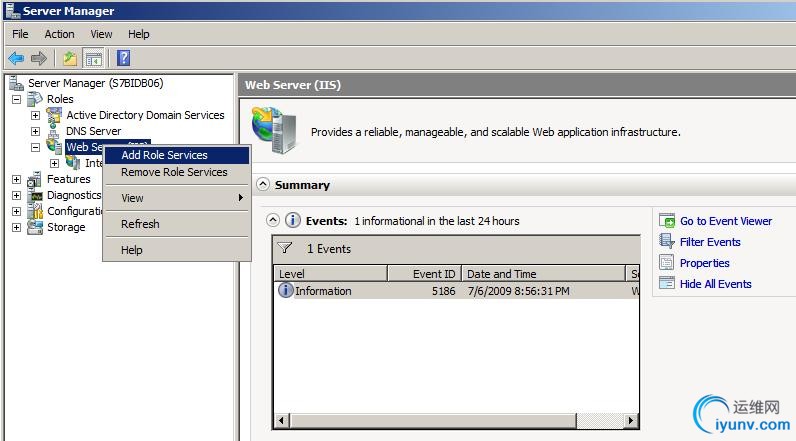Click the Information level icon in event row
The image size is (796, 441).
pos(286,290)
